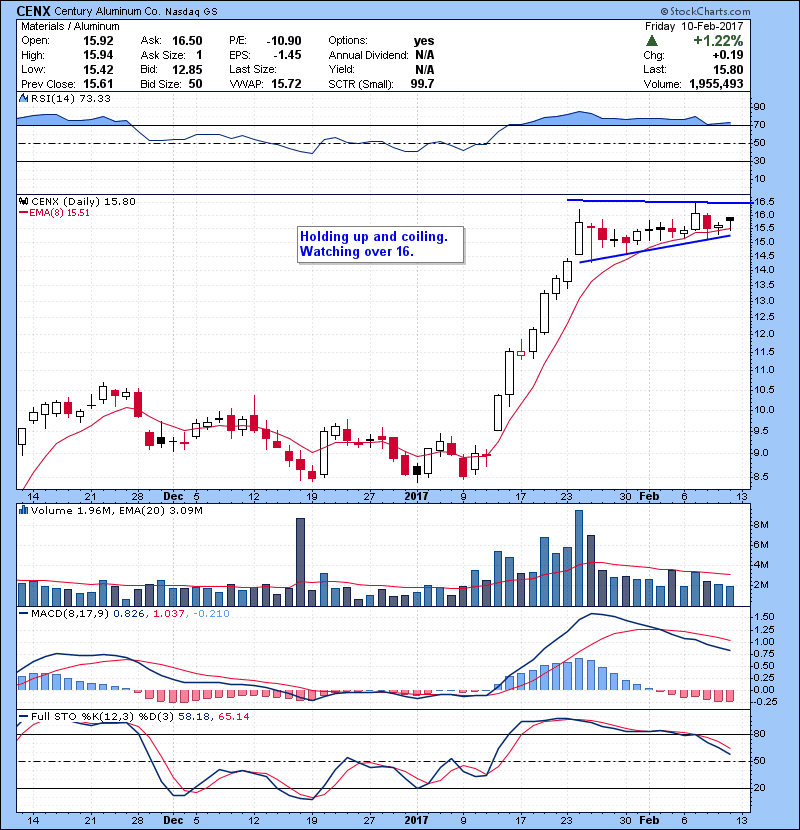Screen dimensions: 800x830
Task: Click the 70 level label on RSI axis
Action: tap(760, 125)
